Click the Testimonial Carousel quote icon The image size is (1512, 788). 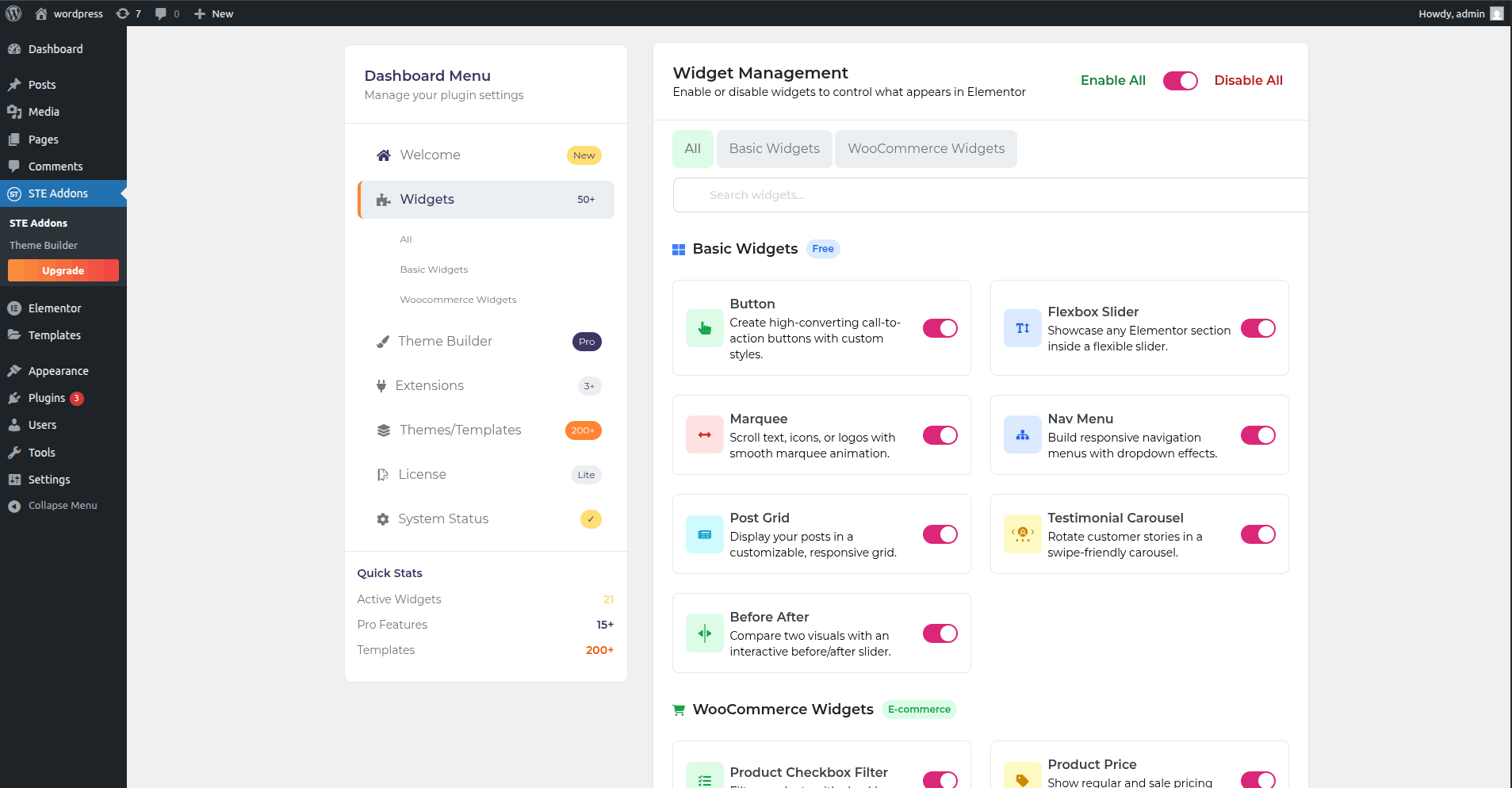[1022, 534]
